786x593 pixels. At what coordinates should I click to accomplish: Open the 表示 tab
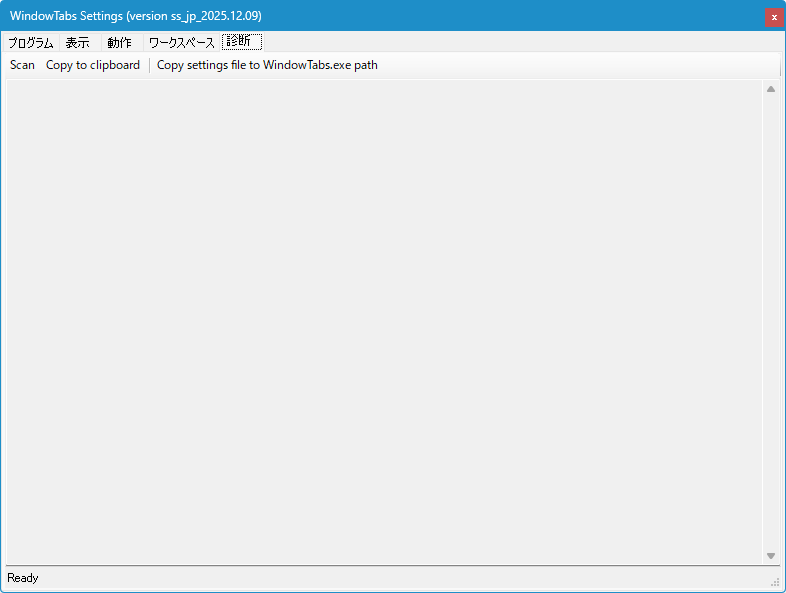tap(80, 43)
